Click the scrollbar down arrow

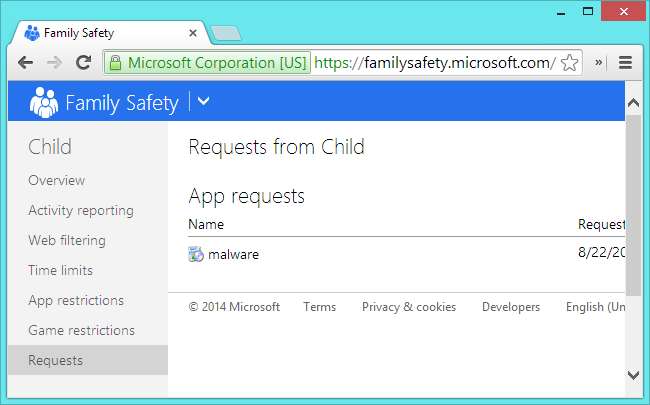(633, 374)
